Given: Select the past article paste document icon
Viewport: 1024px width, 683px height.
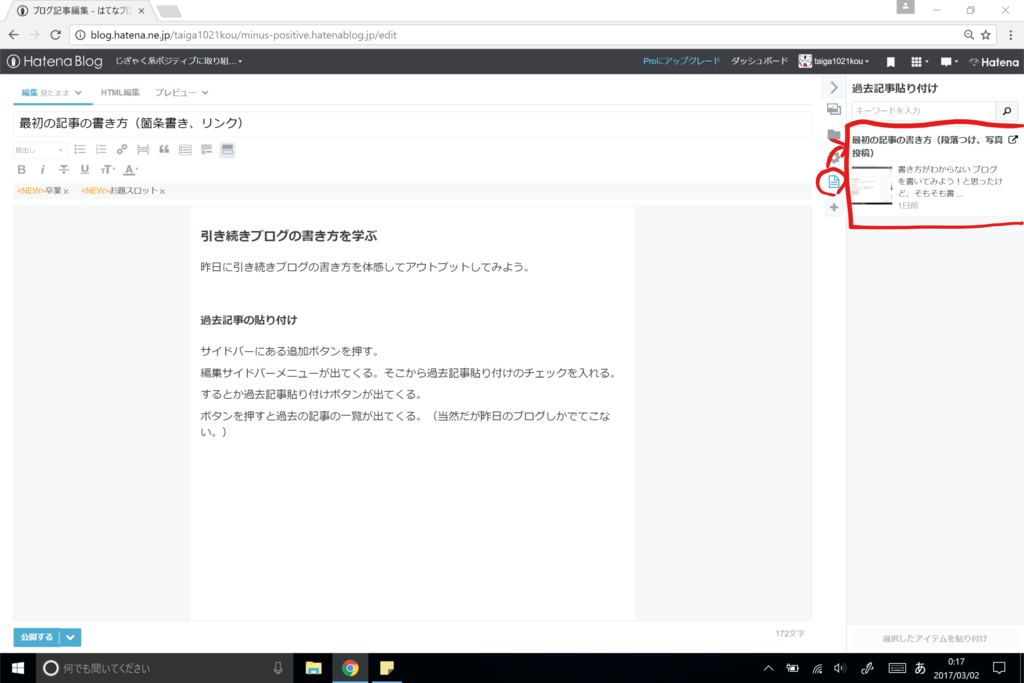Looking at the screenshot, I should tap(834, 183).
